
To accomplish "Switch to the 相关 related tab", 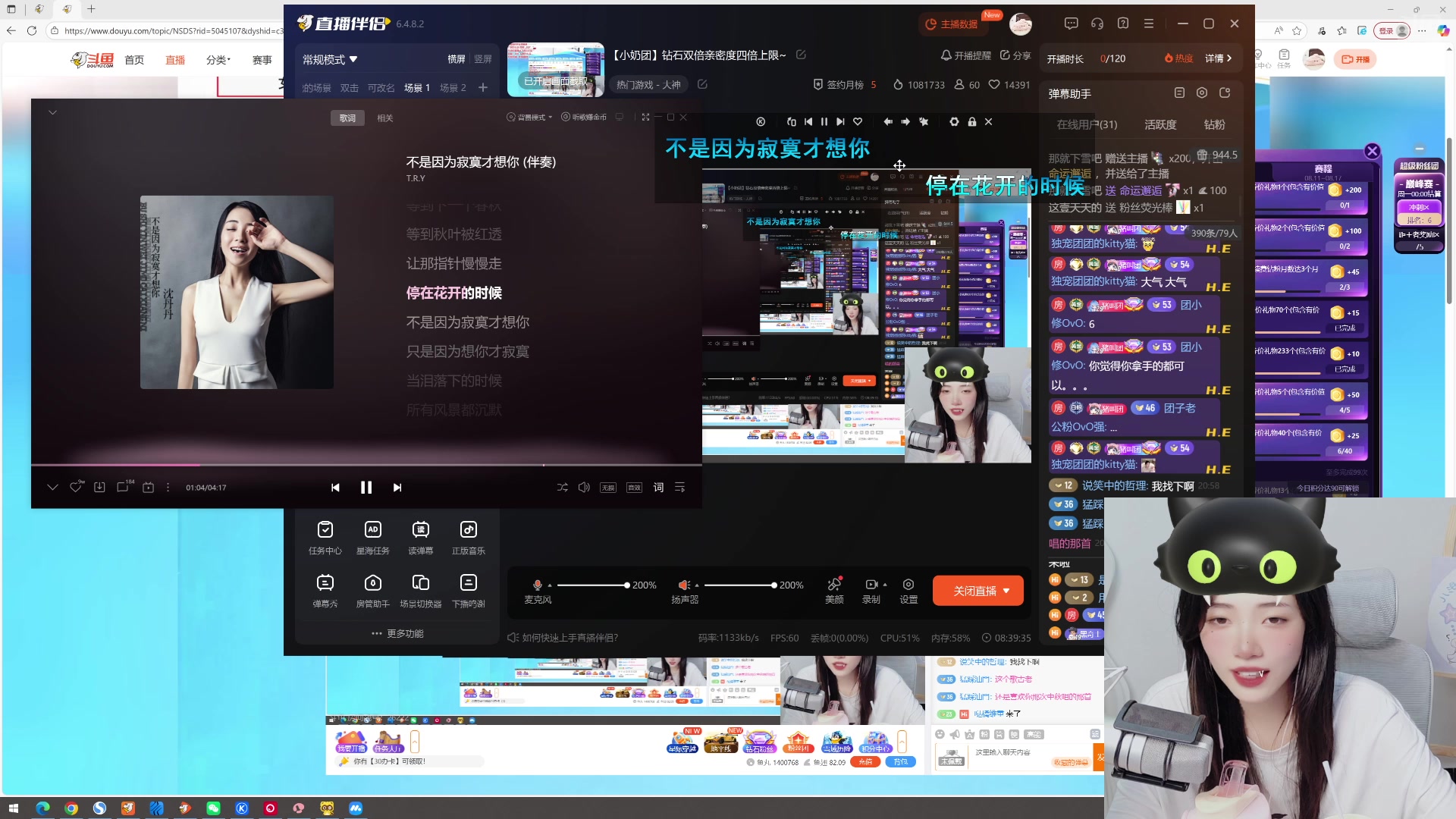I will 385,118.
